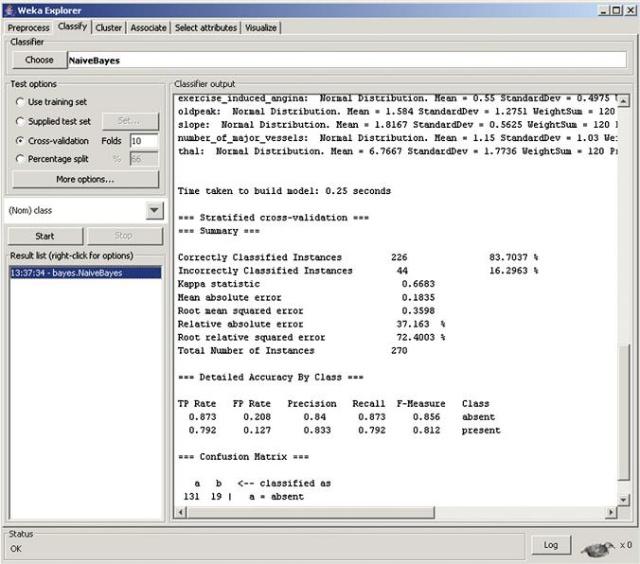Click the Precision column header
The height and width of the screenshot is (564, 640).
312,404
